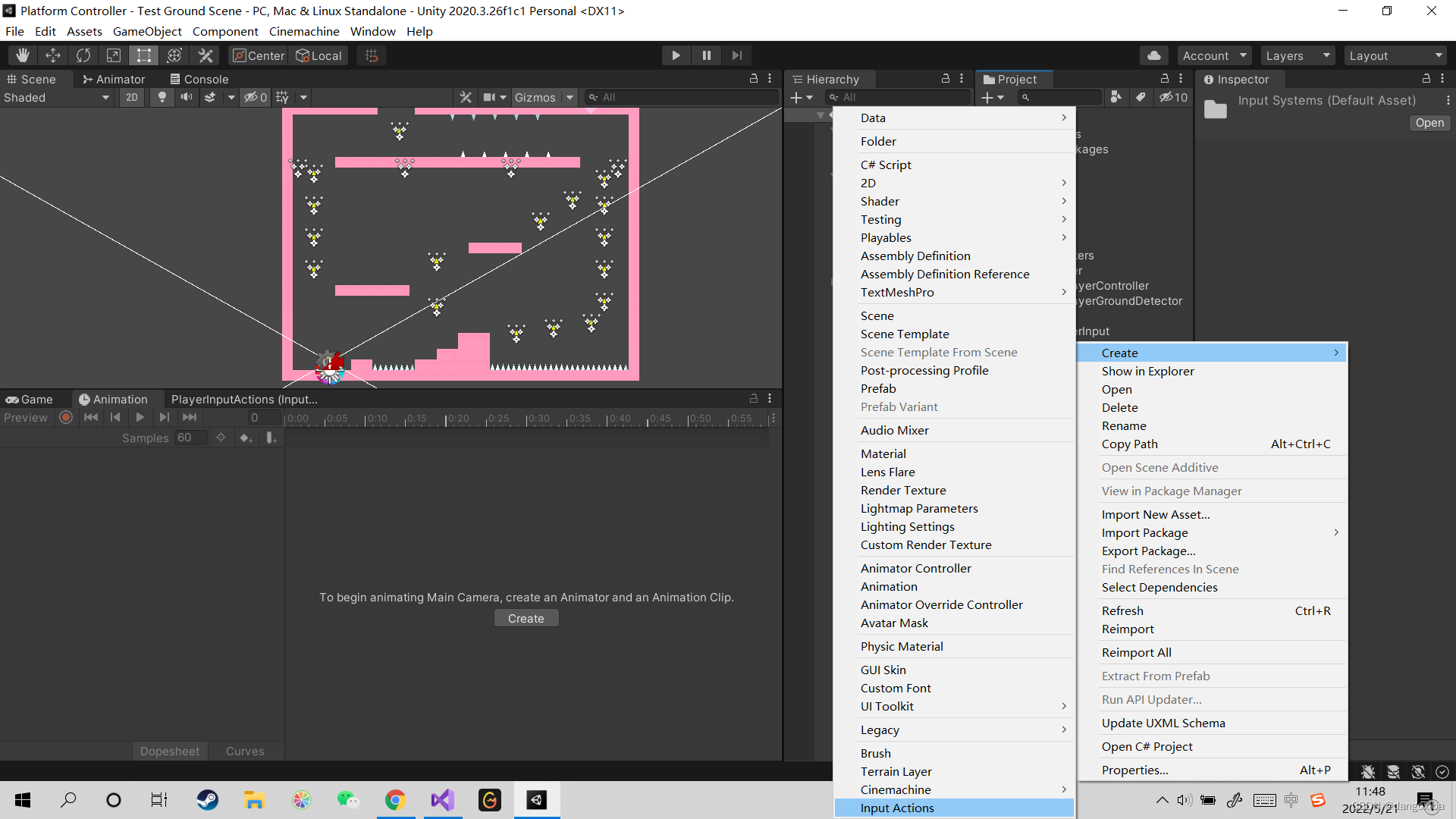
Task: Choose Input Actions from the Create menu
Action: [954, 808]
